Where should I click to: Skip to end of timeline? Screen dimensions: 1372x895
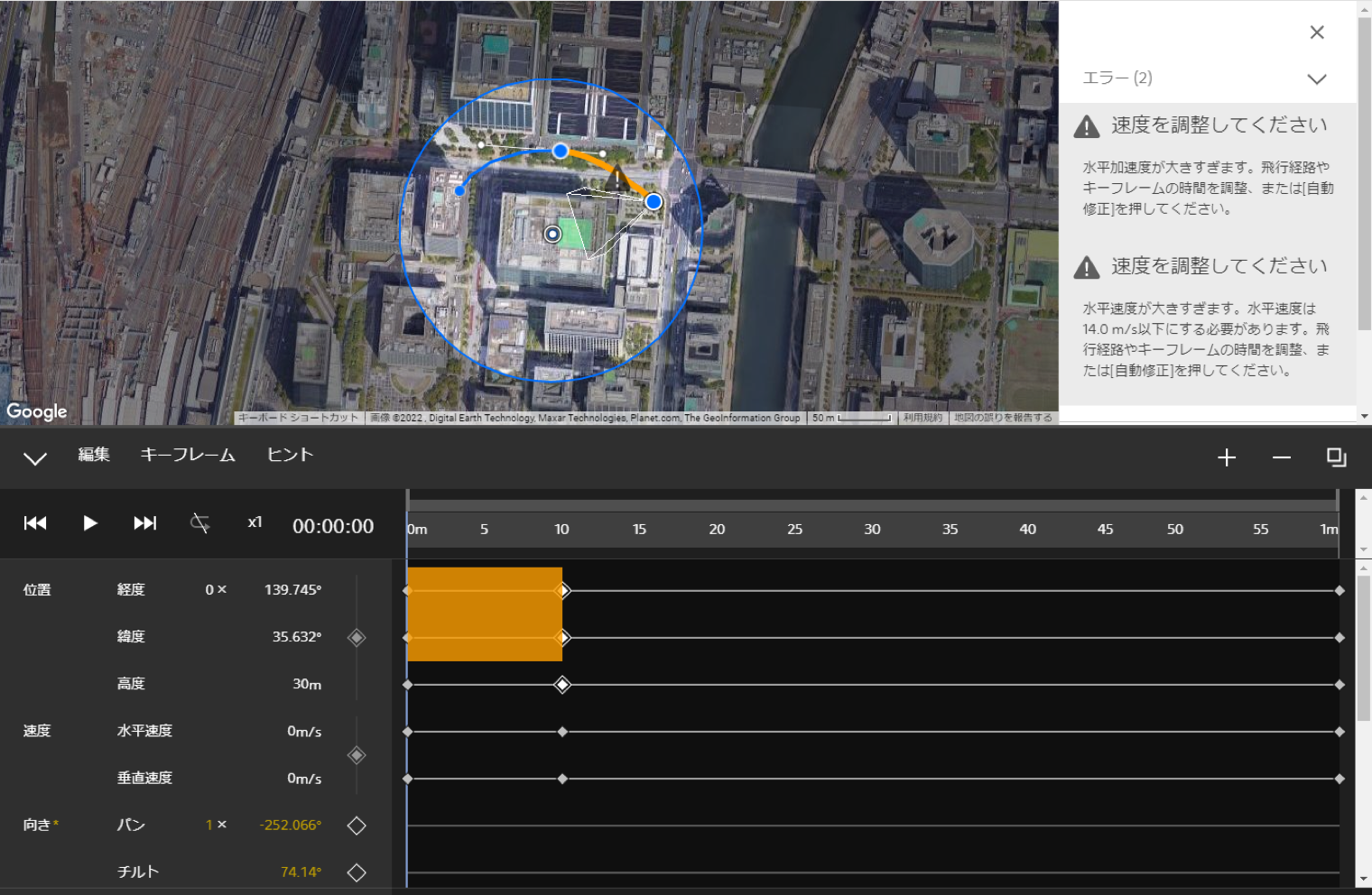pos(145,523)
